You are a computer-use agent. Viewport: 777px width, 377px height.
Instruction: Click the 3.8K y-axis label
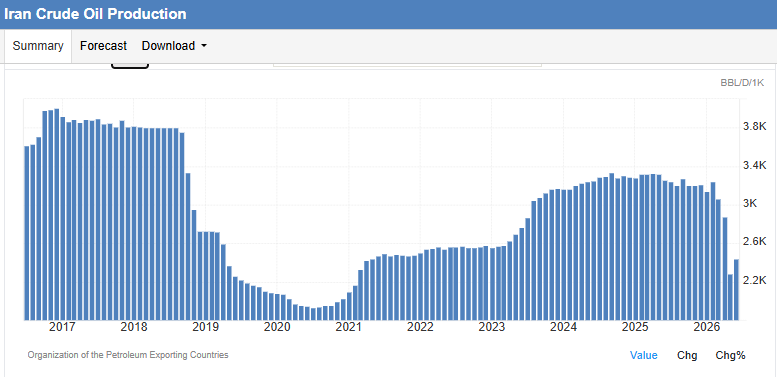coord(755,127)
